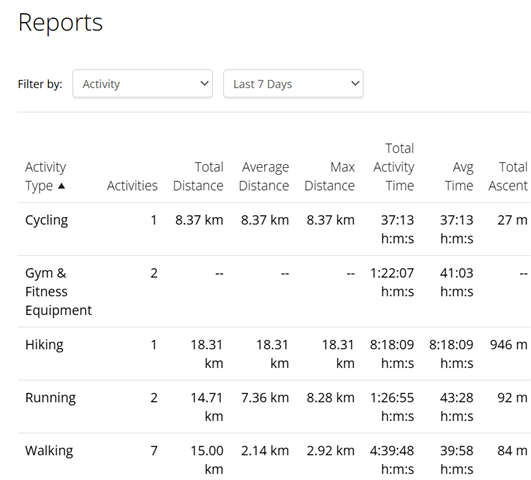This screenshot has height=480, width=531.
Task: Select the Gym & Fitness Equipment row
Action: coord(274,292)
